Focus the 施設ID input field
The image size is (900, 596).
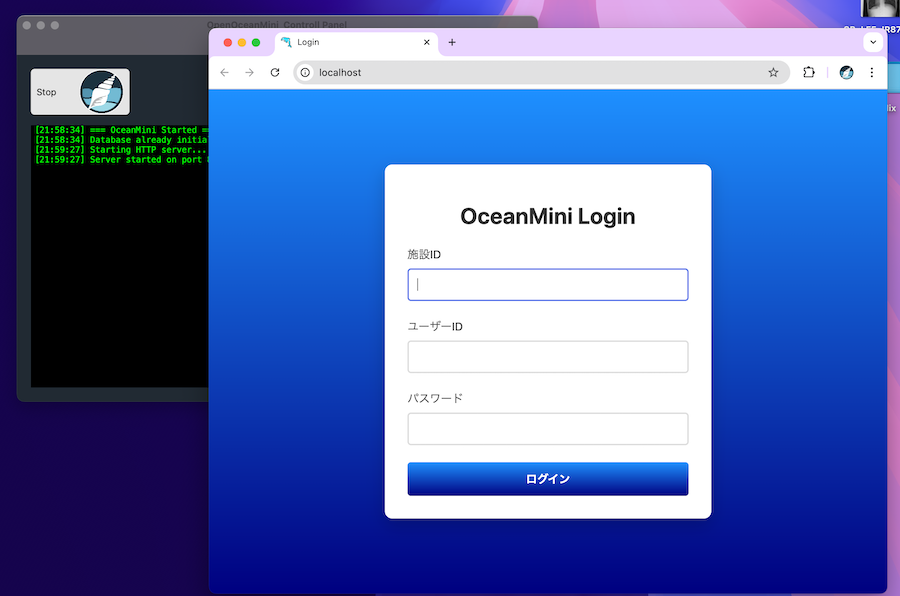(x=547, y=285)
